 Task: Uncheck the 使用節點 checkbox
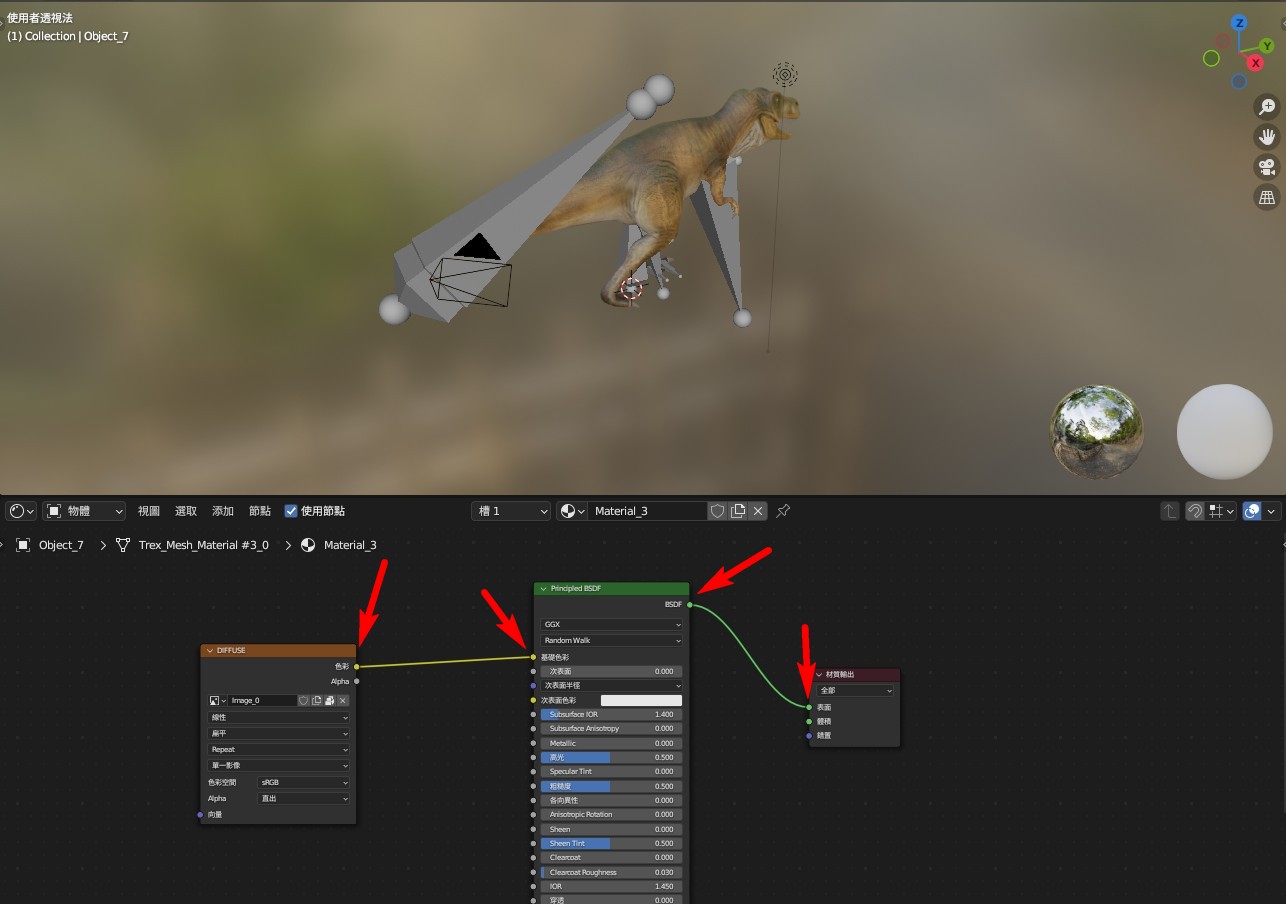291,511
